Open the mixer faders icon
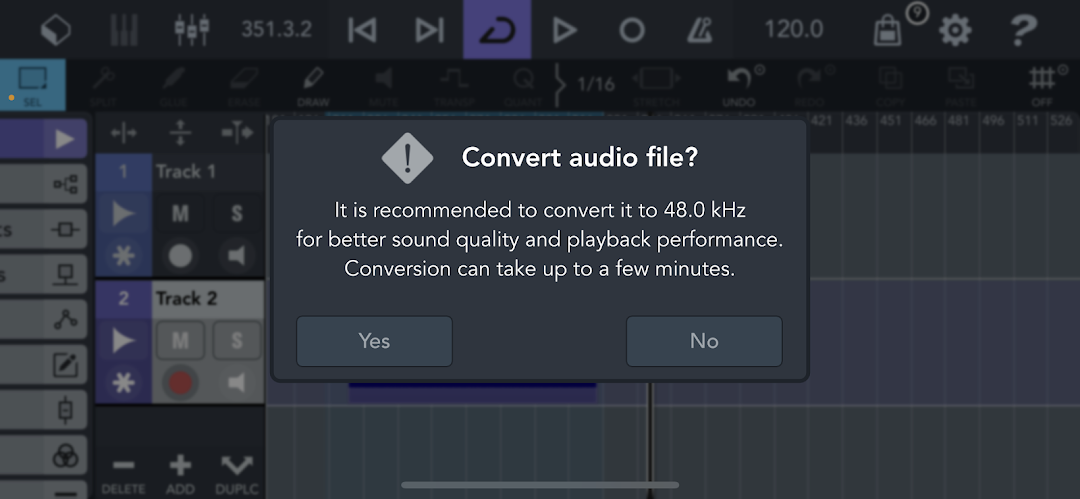This screenshot has height=499, width=1080. [191, 30]
